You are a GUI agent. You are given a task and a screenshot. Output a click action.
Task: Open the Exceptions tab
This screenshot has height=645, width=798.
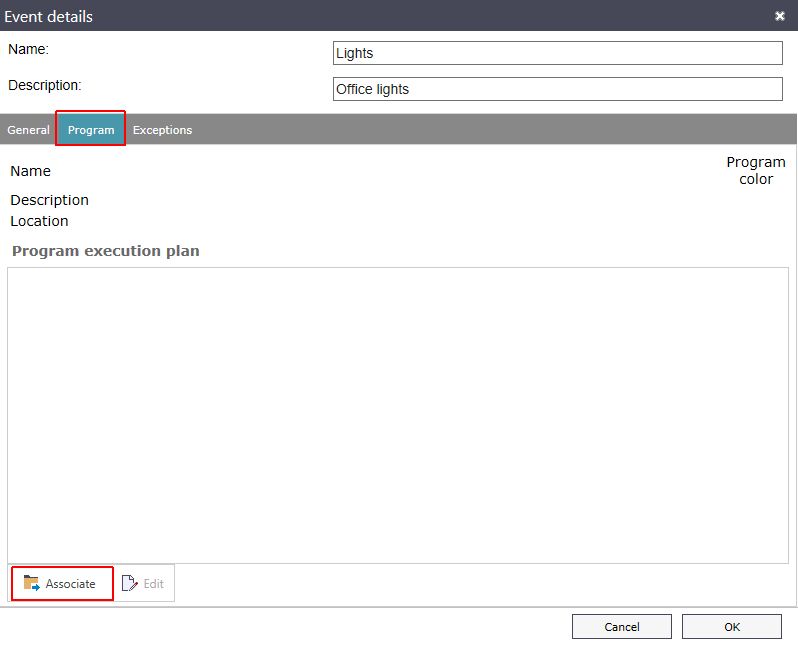coord(162,130)
